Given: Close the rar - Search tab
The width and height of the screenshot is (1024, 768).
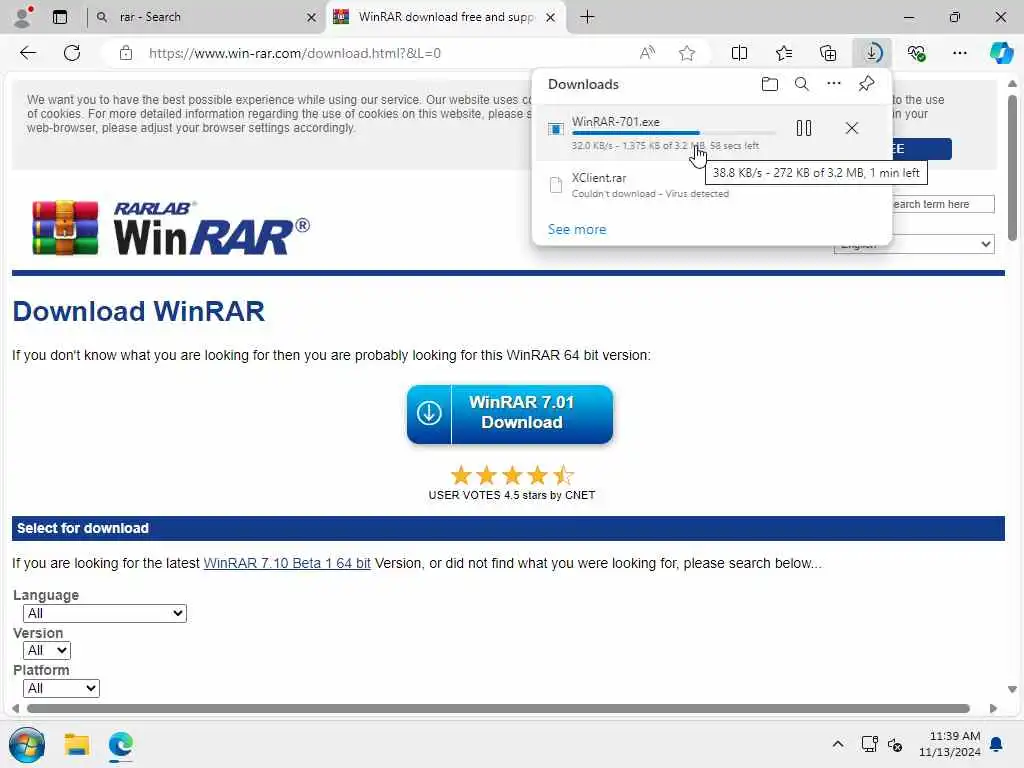Looking at the screenshot, I should tap(312, 17).
